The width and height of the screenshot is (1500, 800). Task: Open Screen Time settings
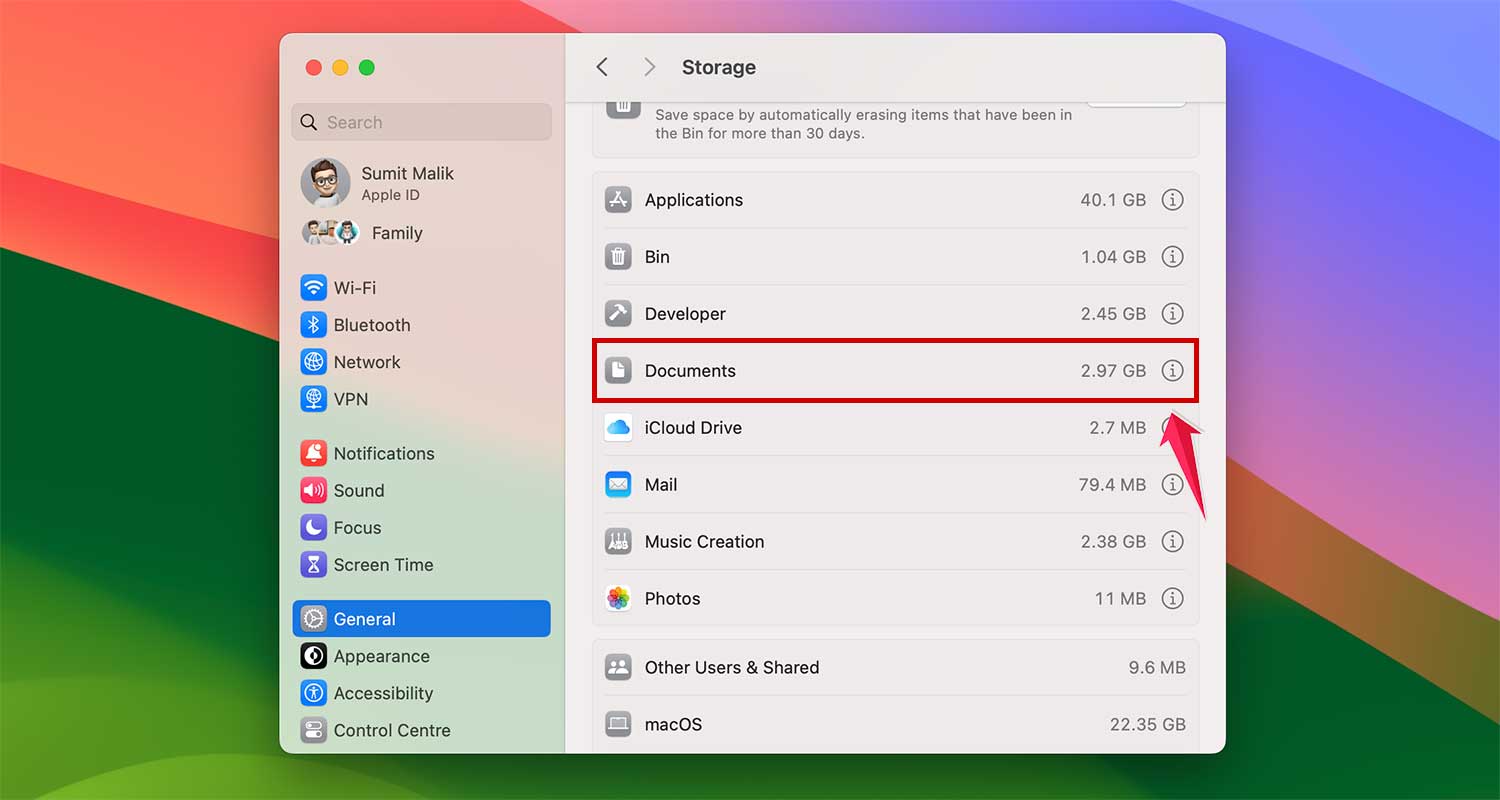[x=383, y=564]
